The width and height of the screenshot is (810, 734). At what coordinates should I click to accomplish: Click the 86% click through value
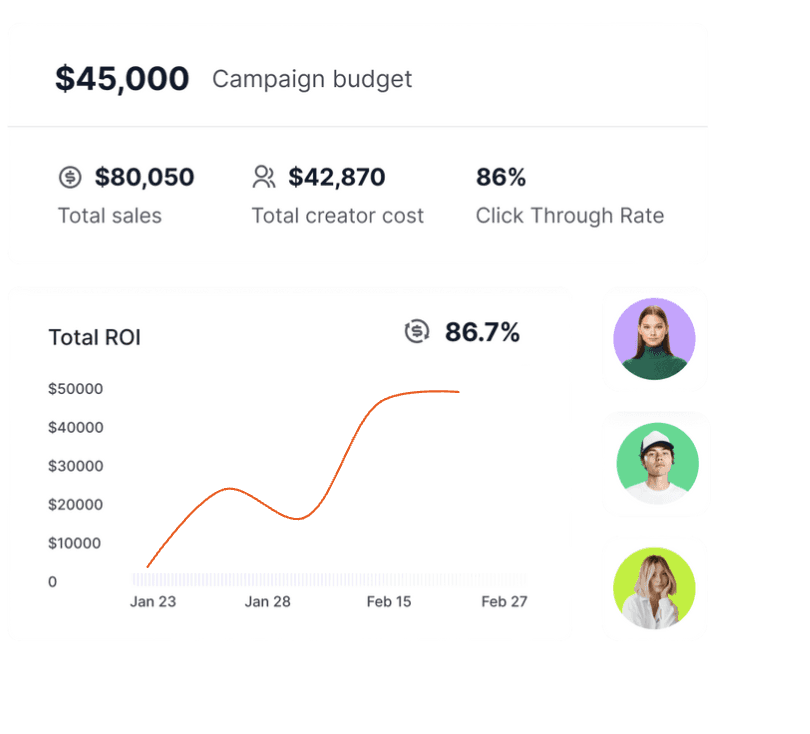(x=501, y=177)
